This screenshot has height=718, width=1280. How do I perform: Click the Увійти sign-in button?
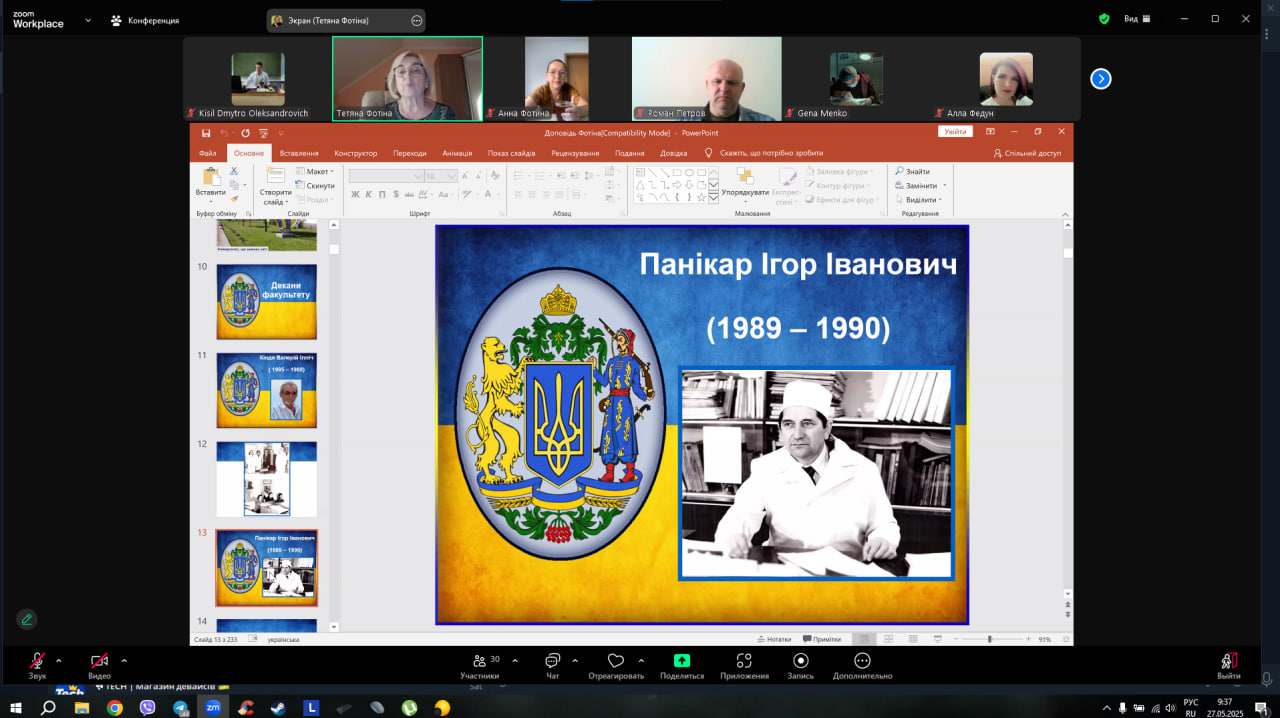pyautogui.click(x=955, y=132)
